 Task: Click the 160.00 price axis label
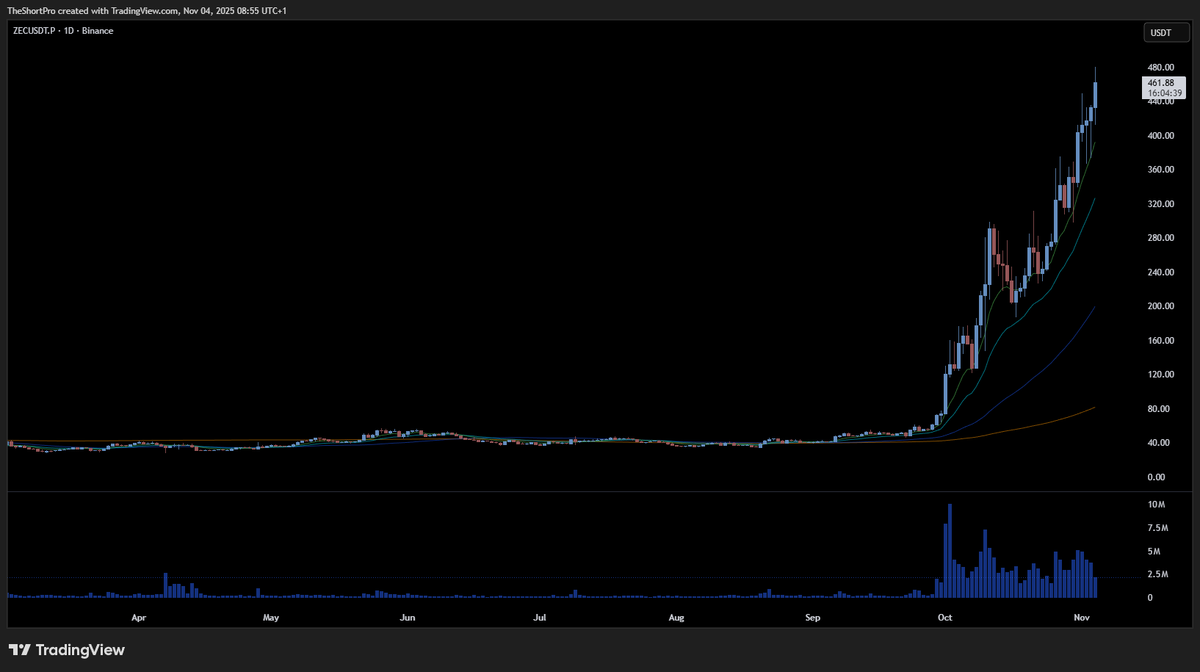pos(1160,341)
